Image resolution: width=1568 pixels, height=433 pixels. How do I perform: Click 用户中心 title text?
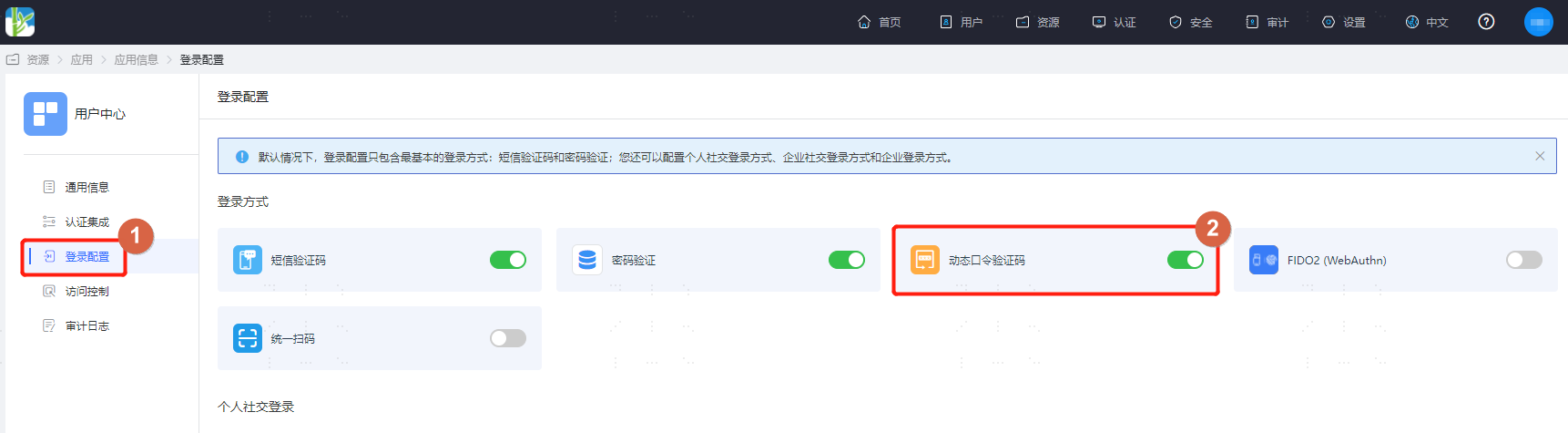(100, 114)
